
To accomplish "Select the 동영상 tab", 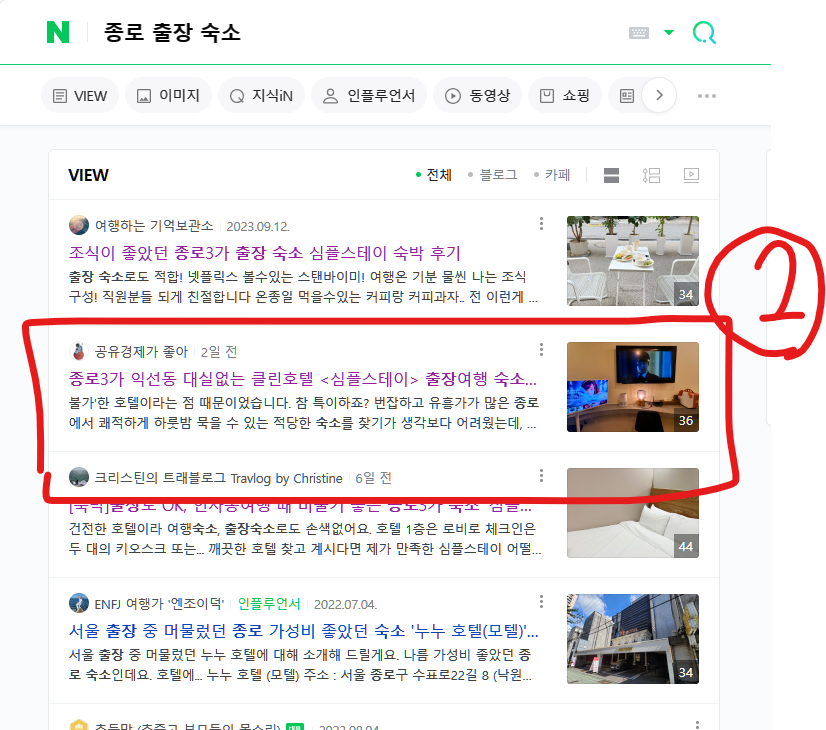I will coord(477,95).
